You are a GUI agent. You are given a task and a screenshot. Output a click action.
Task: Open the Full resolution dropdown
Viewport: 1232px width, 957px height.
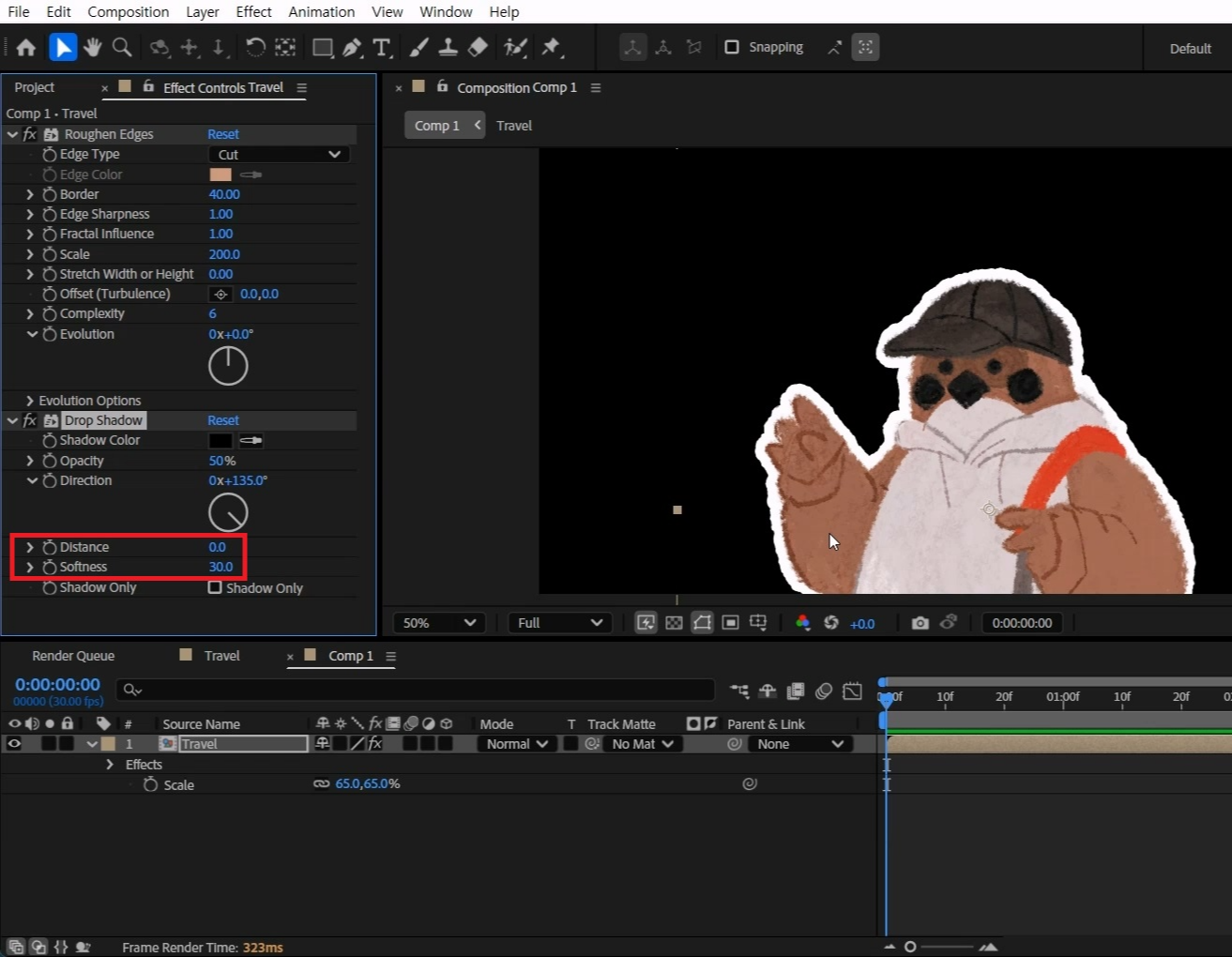click(x=560, y=623)
